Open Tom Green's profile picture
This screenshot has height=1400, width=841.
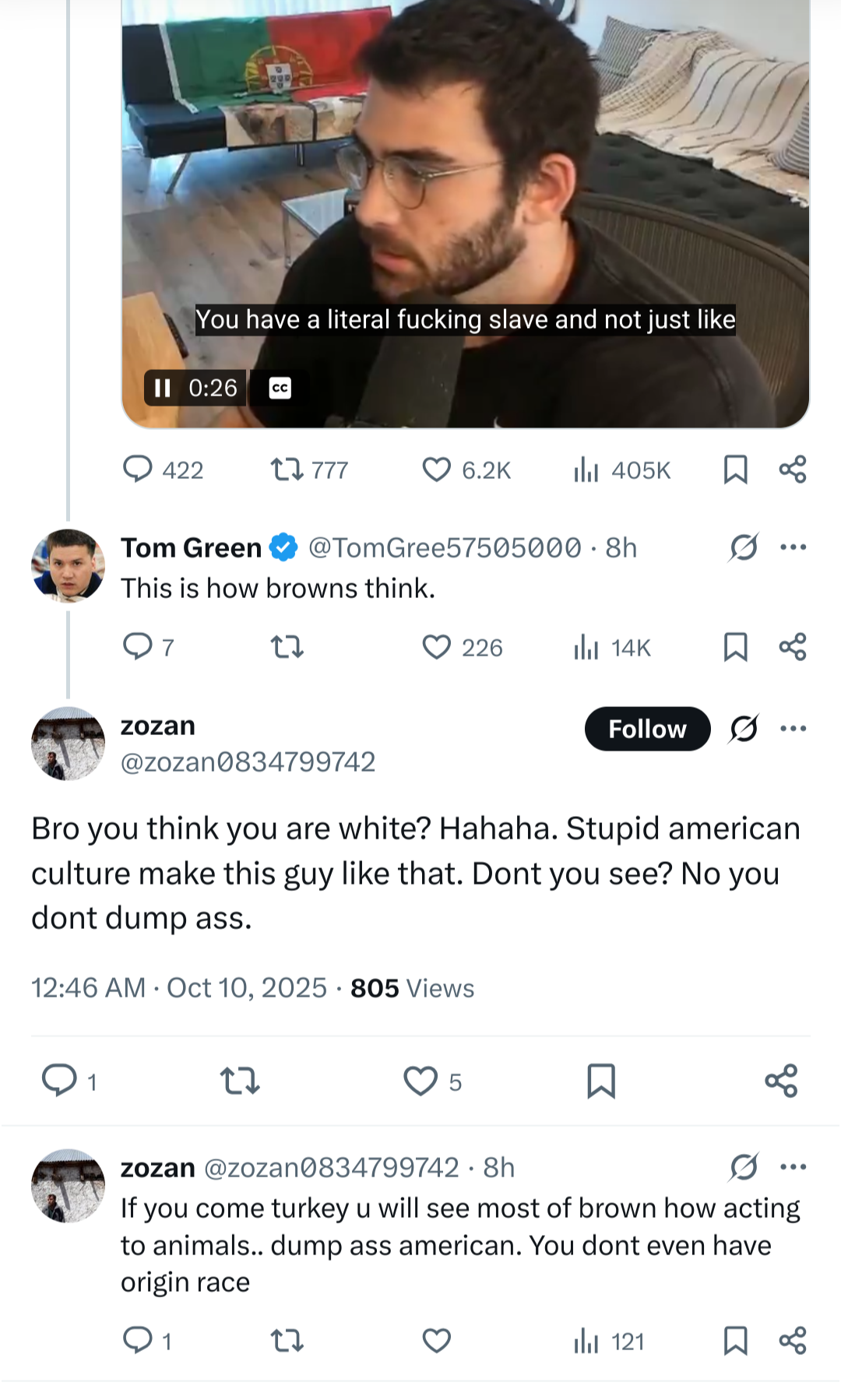[x=68, y=566]
